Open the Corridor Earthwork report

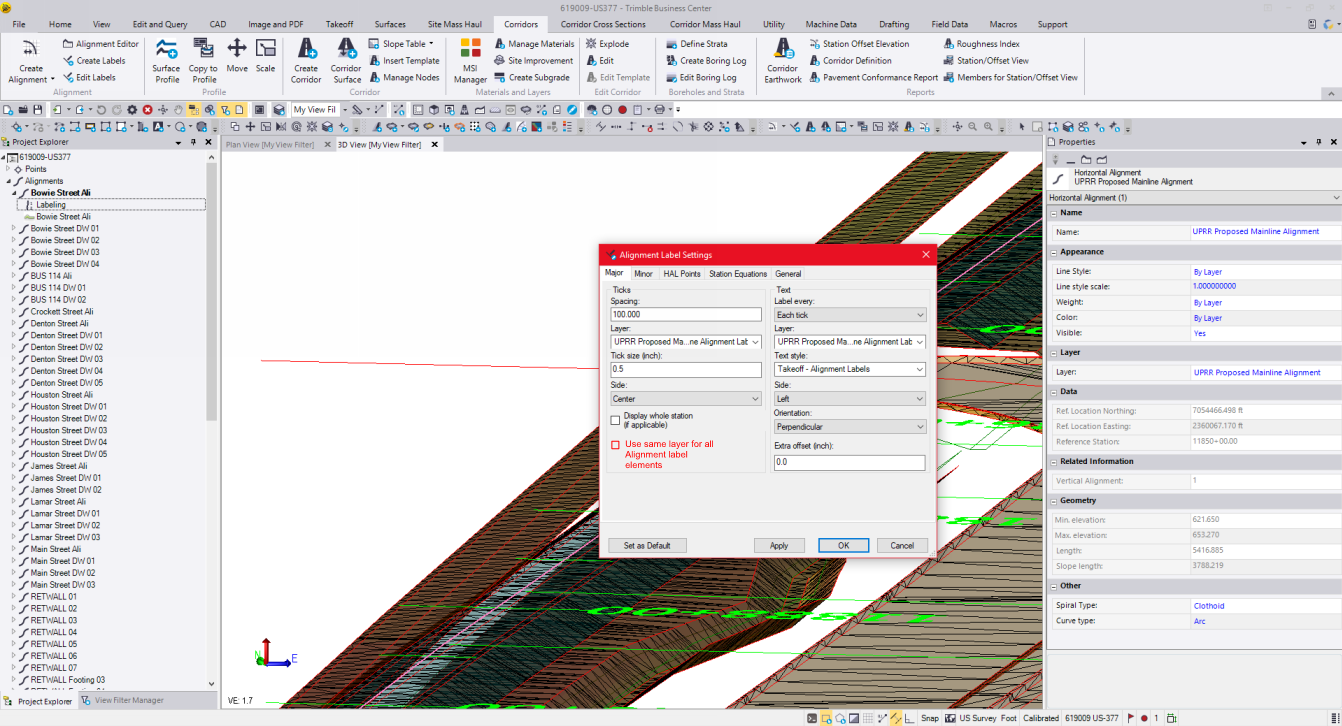(783, 60)
